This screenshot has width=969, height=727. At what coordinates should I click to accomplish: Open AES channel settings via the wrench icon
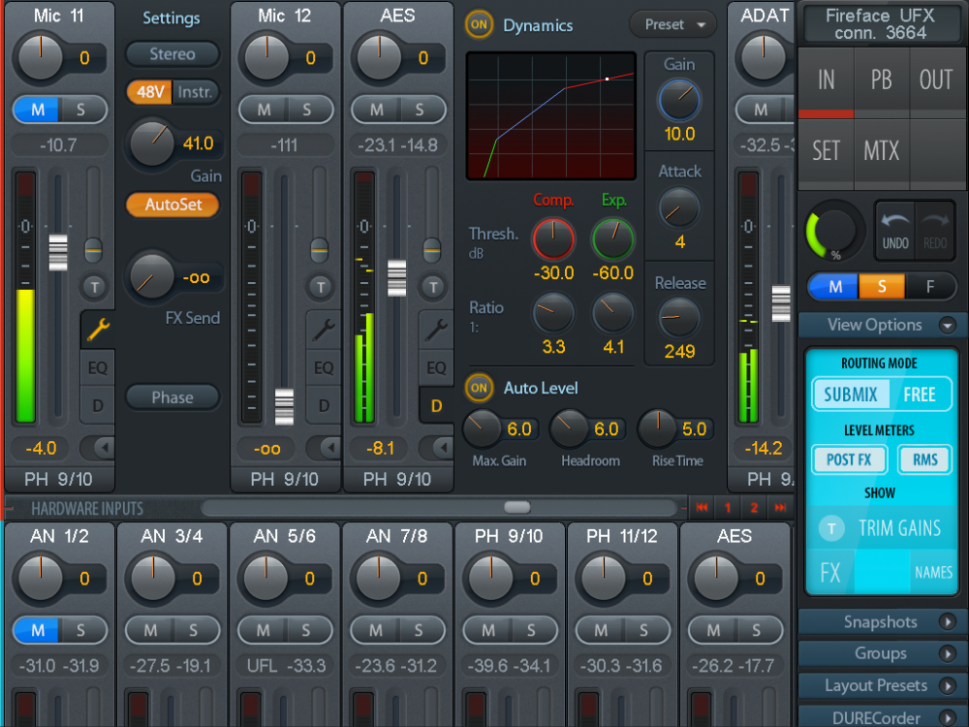[x=436, y=330]
